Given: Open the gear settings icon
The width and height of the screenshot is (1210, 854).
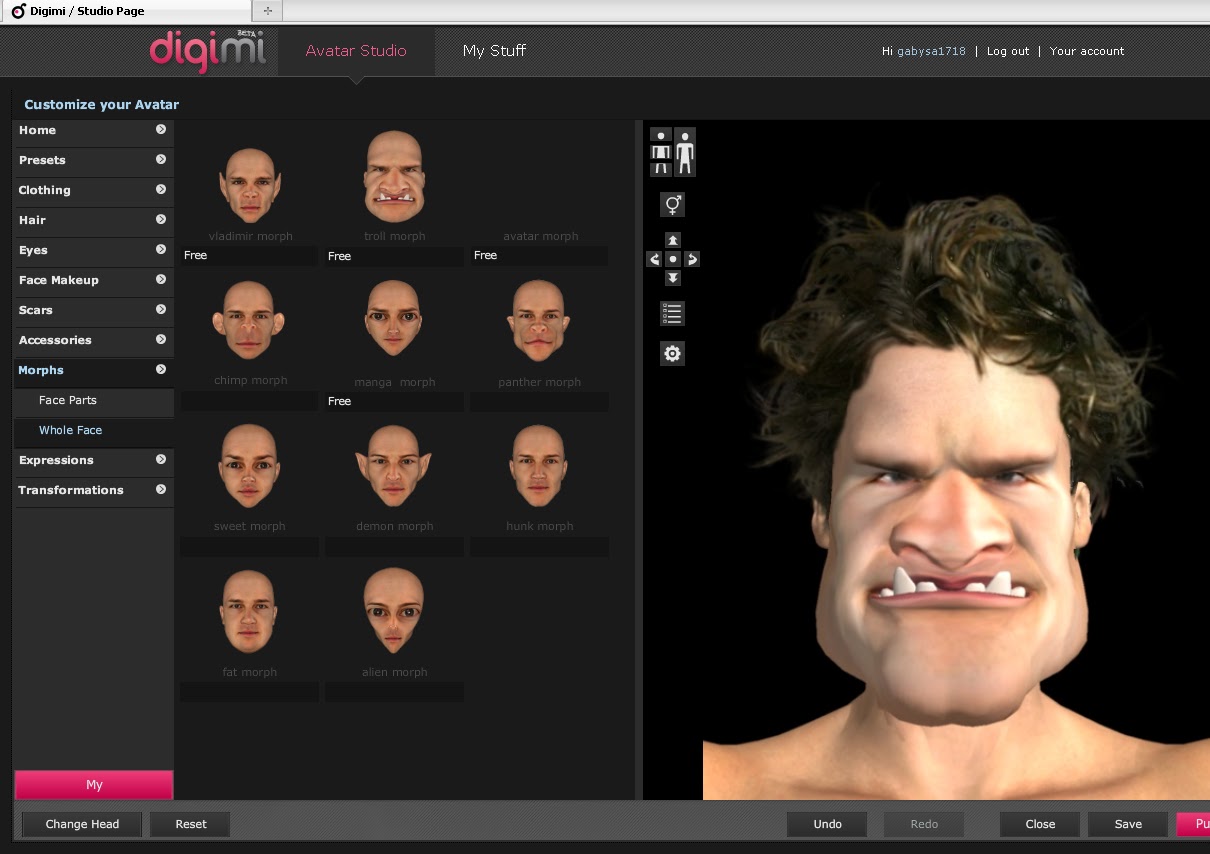Looking at the screenshot, I should [x=673, y=353].
